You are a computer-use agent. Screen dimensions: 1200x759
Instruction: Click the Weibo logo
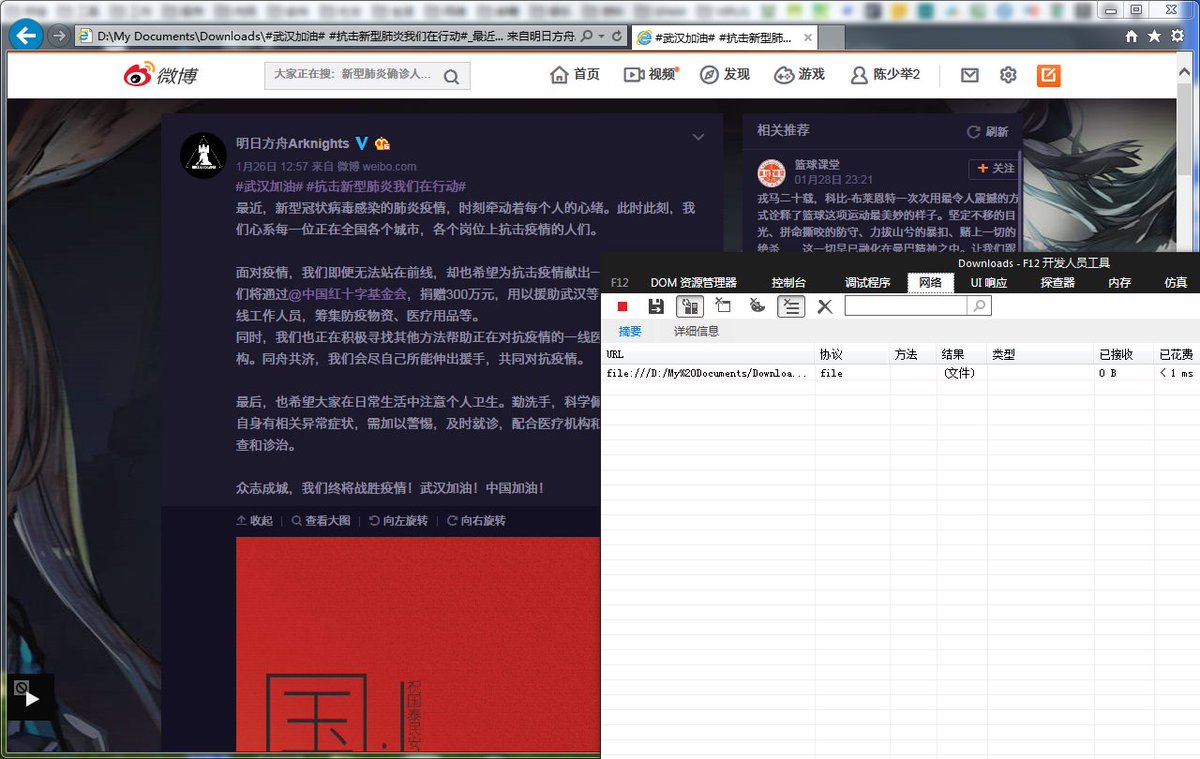160,75
